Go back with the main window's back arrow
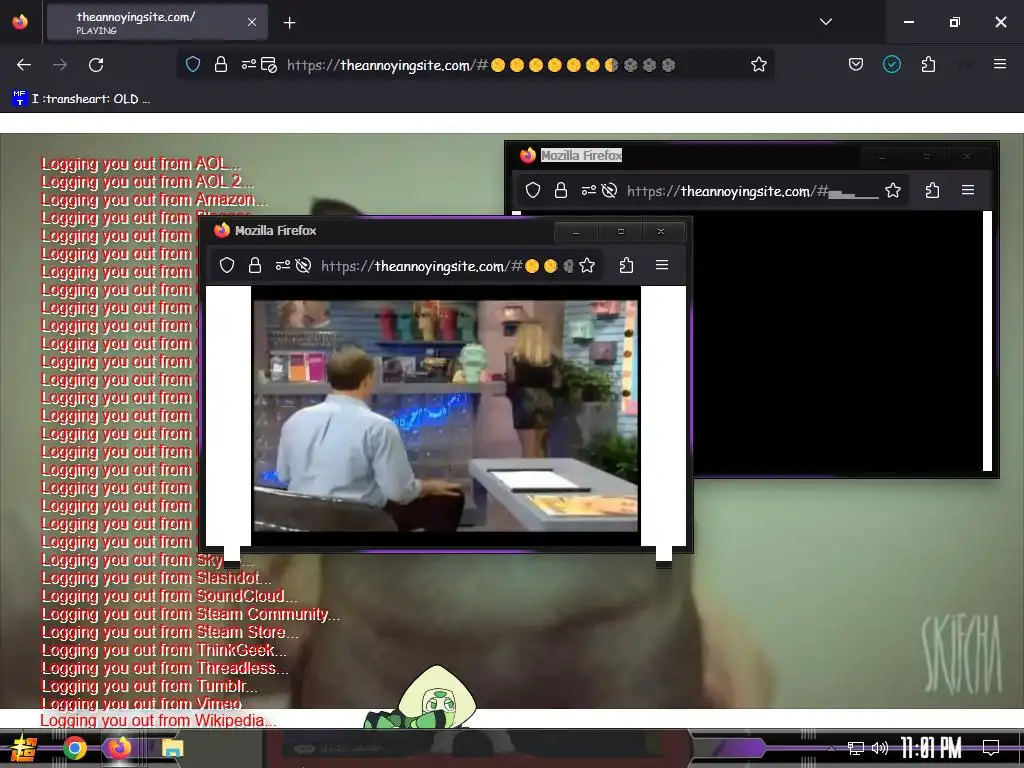The height and width of the screenshot is (768, 1024). coord(24,65)
